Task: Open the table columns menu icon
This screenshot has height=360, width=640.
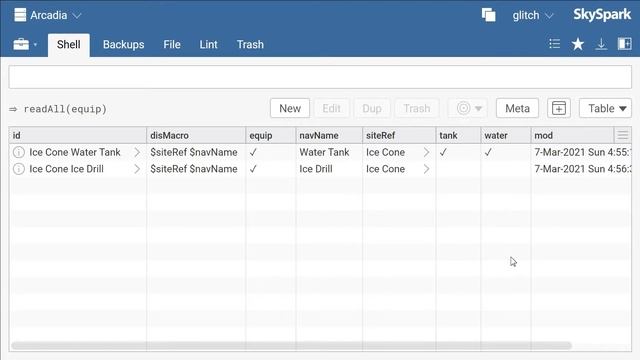Action: coord(622,135)
